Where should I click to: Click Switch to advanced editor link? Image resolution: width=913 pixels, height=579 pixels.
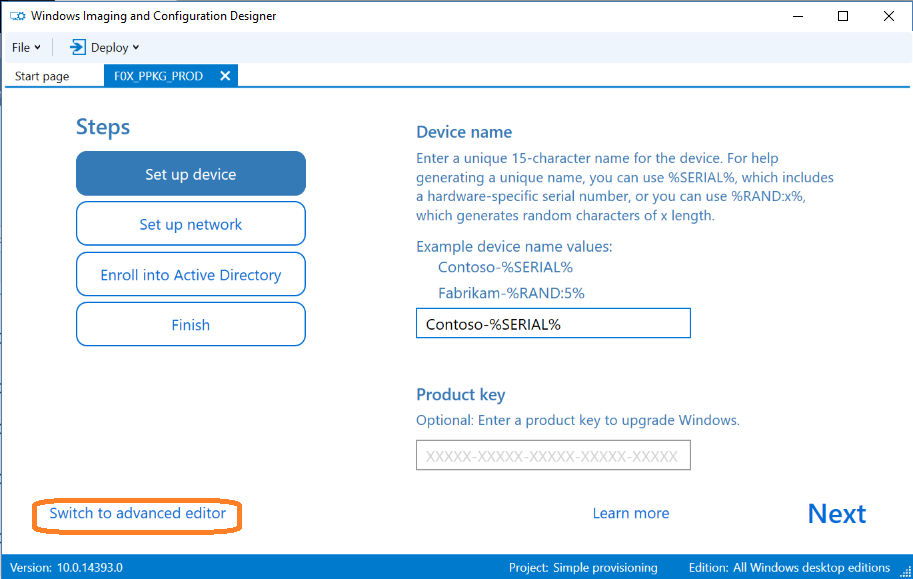pyautogui.click(x=137, y=513)
